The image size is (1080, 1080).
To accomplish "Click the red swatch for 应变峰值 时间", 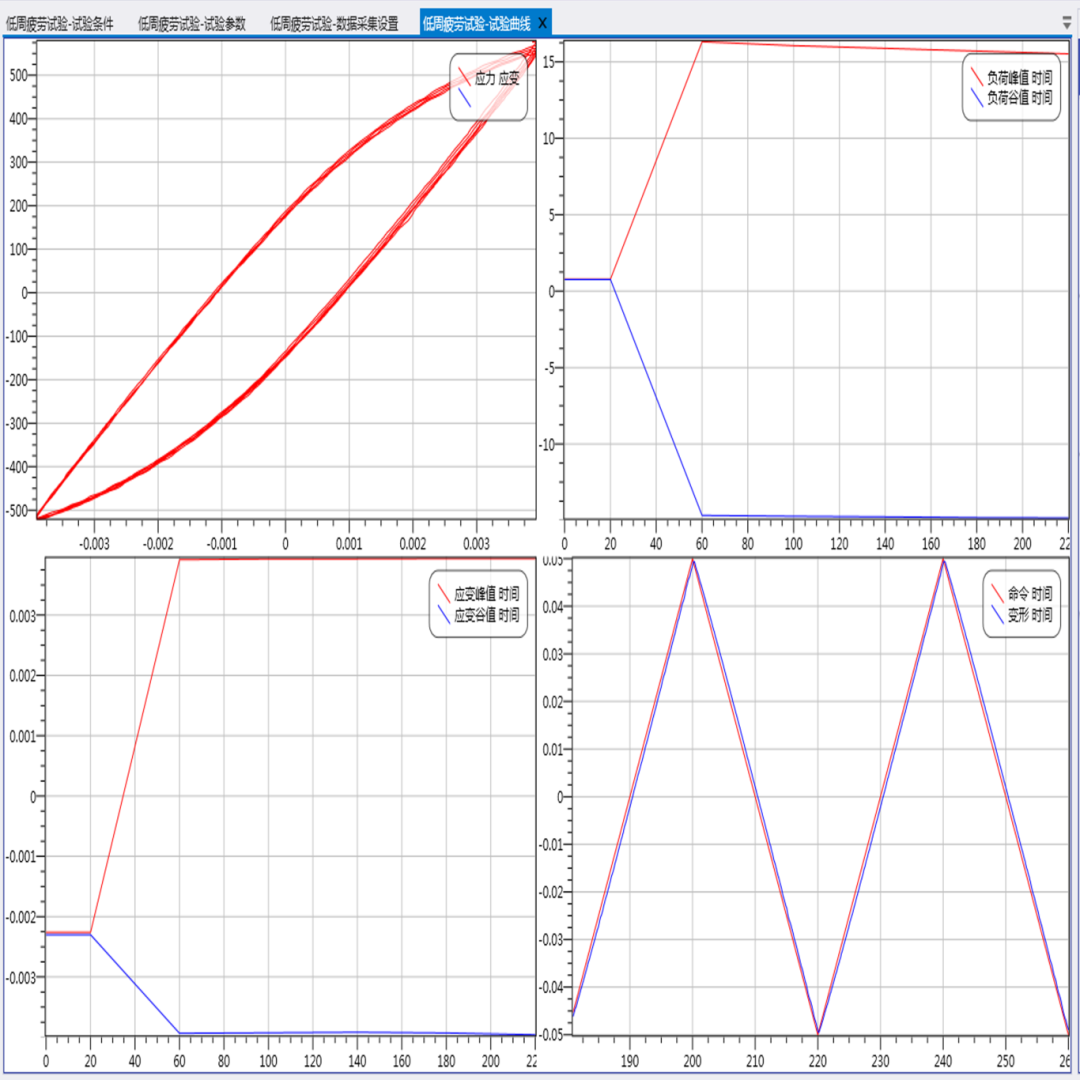I will (444, 593).
